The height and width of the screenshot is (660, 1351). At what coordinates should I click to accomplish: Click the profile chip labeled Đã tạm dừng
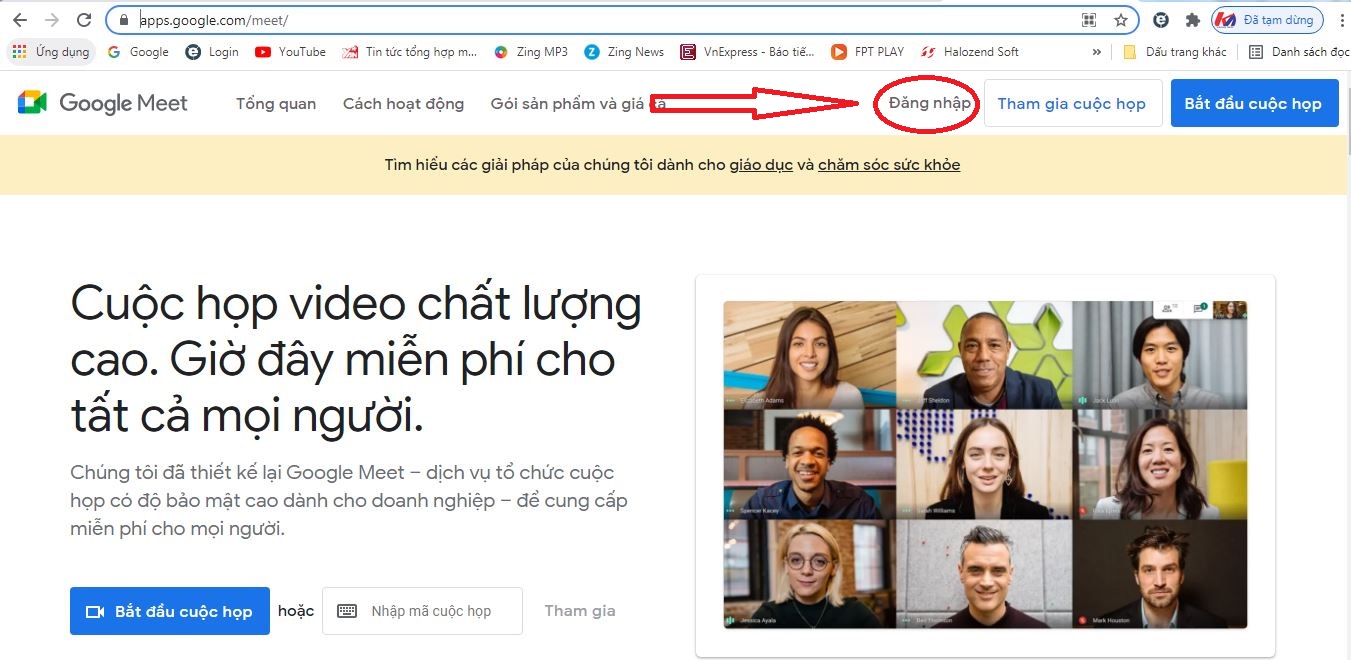click(1267, 20)
